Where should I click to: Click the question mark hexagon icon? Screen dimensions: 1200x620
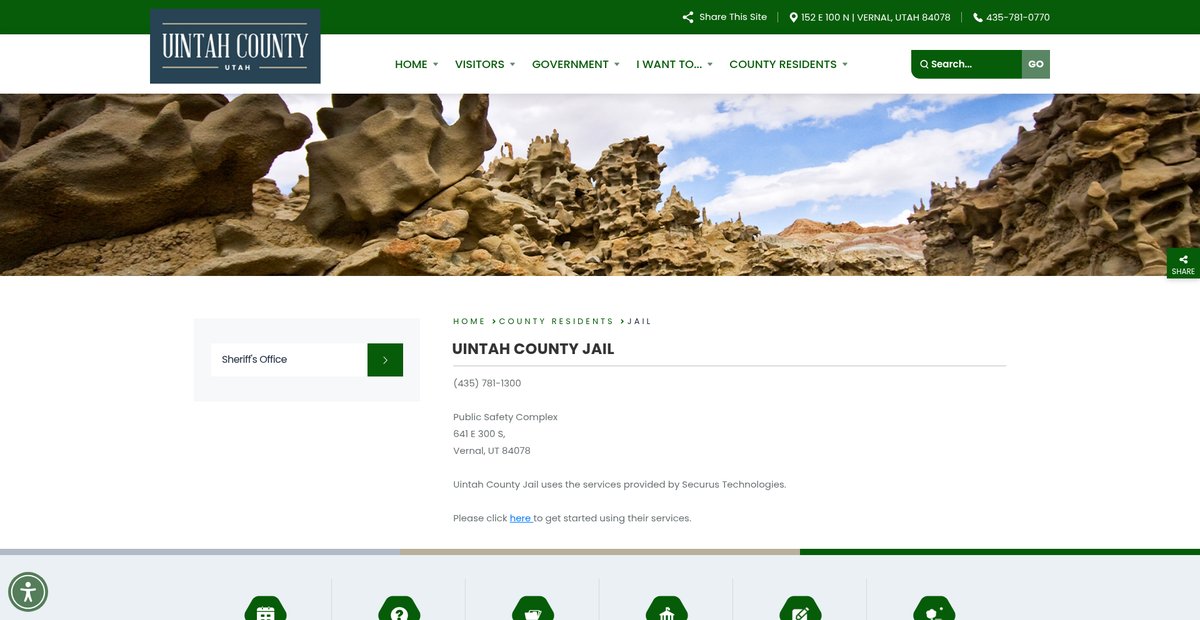(x=399, y=610)
